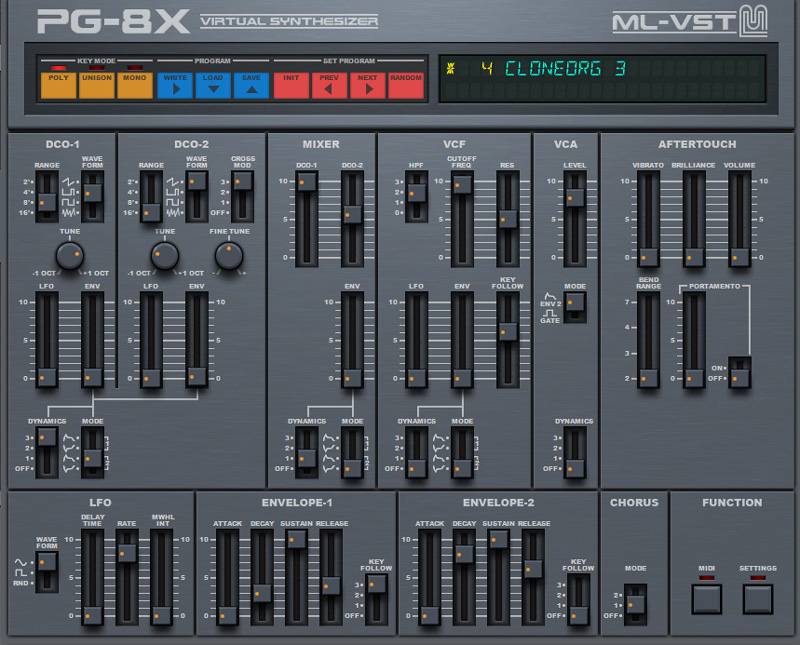800x645 pixels.
Task: Click the ENVELOPE-1 SUSTAIN slider handle
Action: (296, 539)
